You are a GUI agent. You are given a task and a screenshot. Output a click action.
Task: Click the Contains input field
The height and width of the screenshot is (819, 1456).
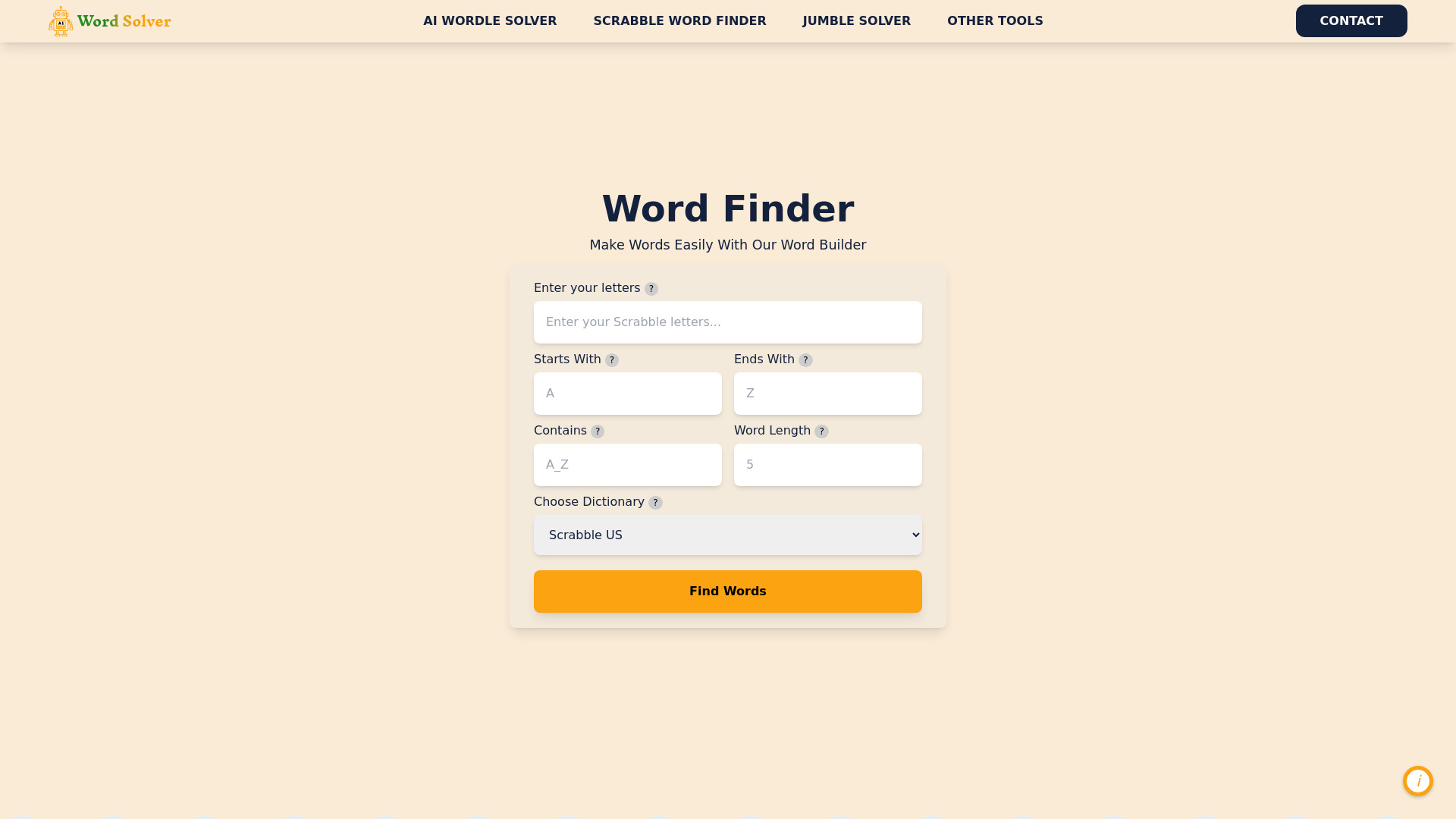[627, 464]
